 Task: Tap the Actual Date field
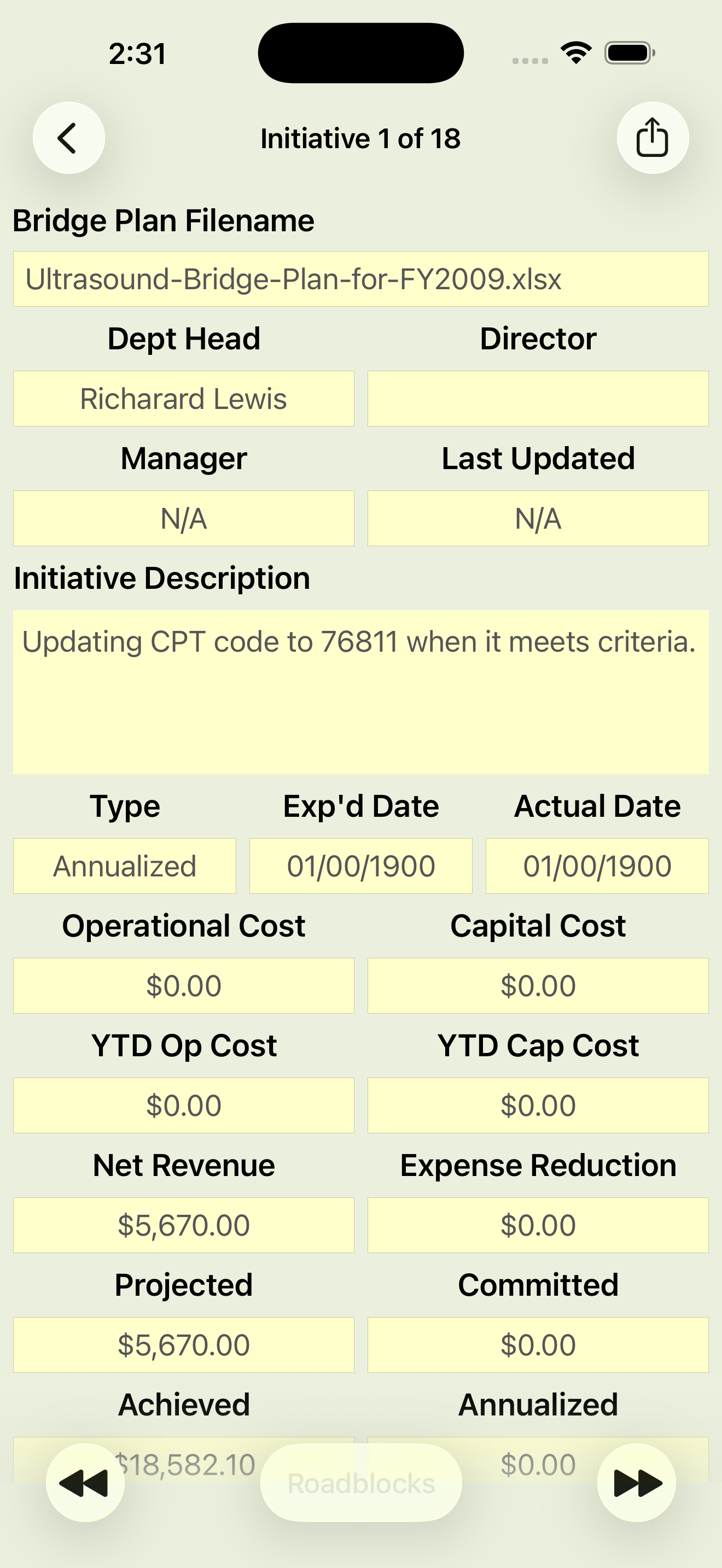[x=597, y=866]
